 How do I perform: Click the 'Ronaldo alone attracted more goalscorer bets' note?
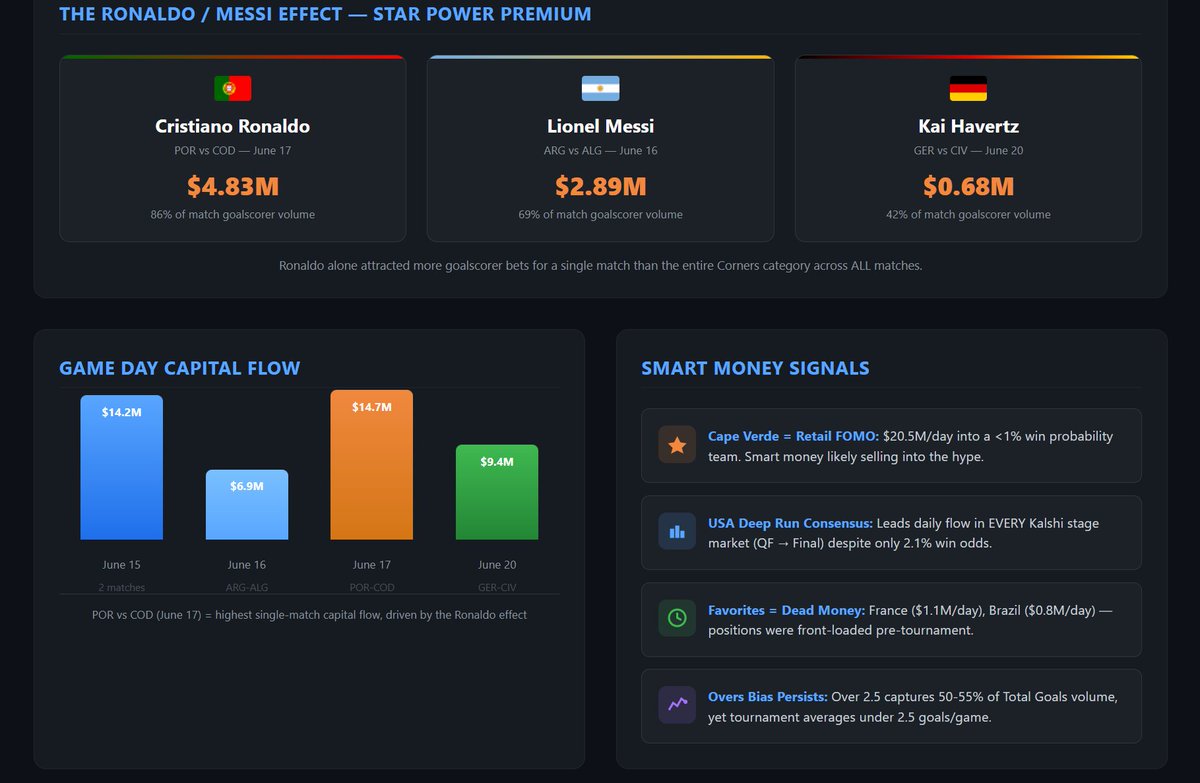pyautogui.click(x=600, y=266)
